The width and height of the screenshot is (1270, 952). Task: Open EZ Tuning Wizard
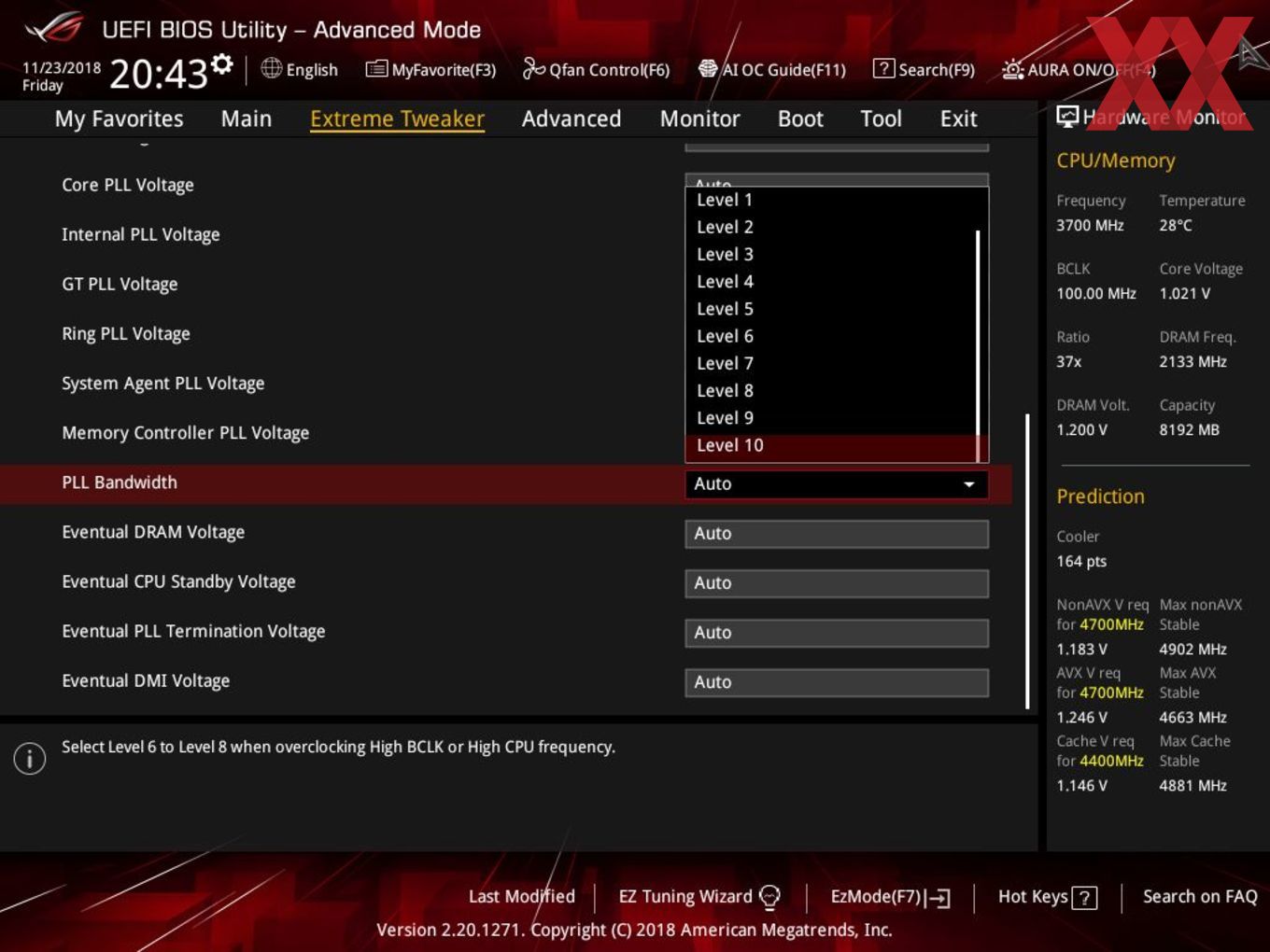pyautogui.click(x=698, y=897)
